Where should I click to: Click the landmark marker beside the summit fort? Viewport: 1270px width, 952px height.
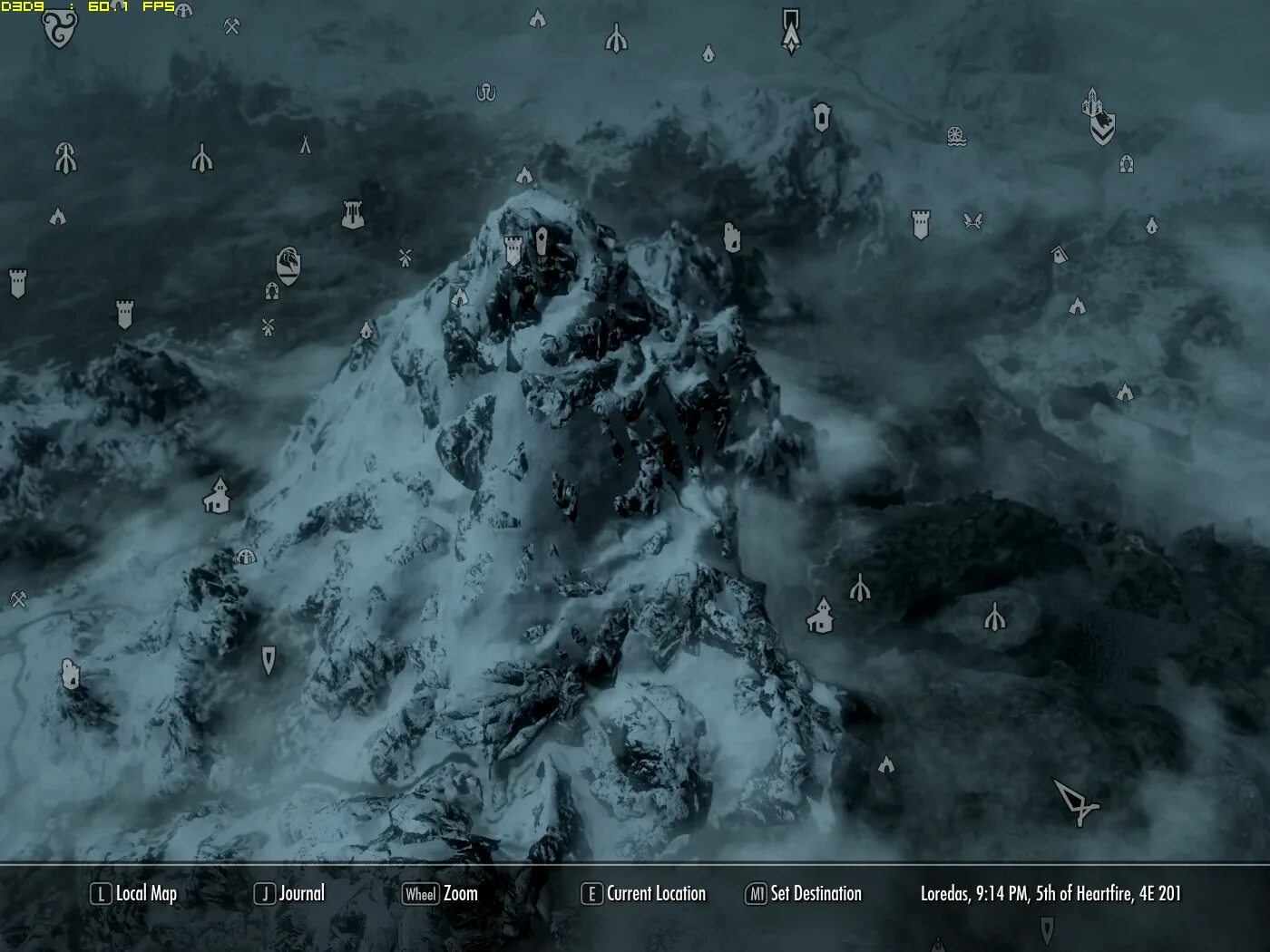click(542, 241)
